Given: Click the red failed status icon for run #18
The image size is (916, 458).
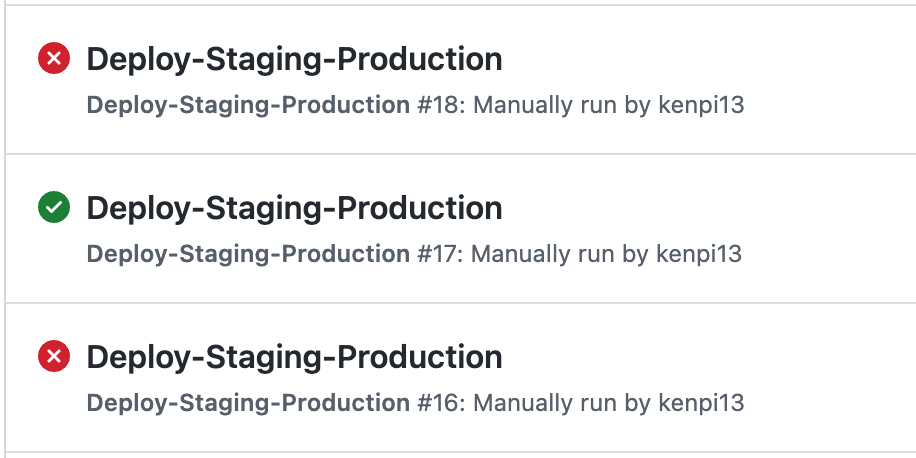Looking at the screenshot, I should (54, 58).
